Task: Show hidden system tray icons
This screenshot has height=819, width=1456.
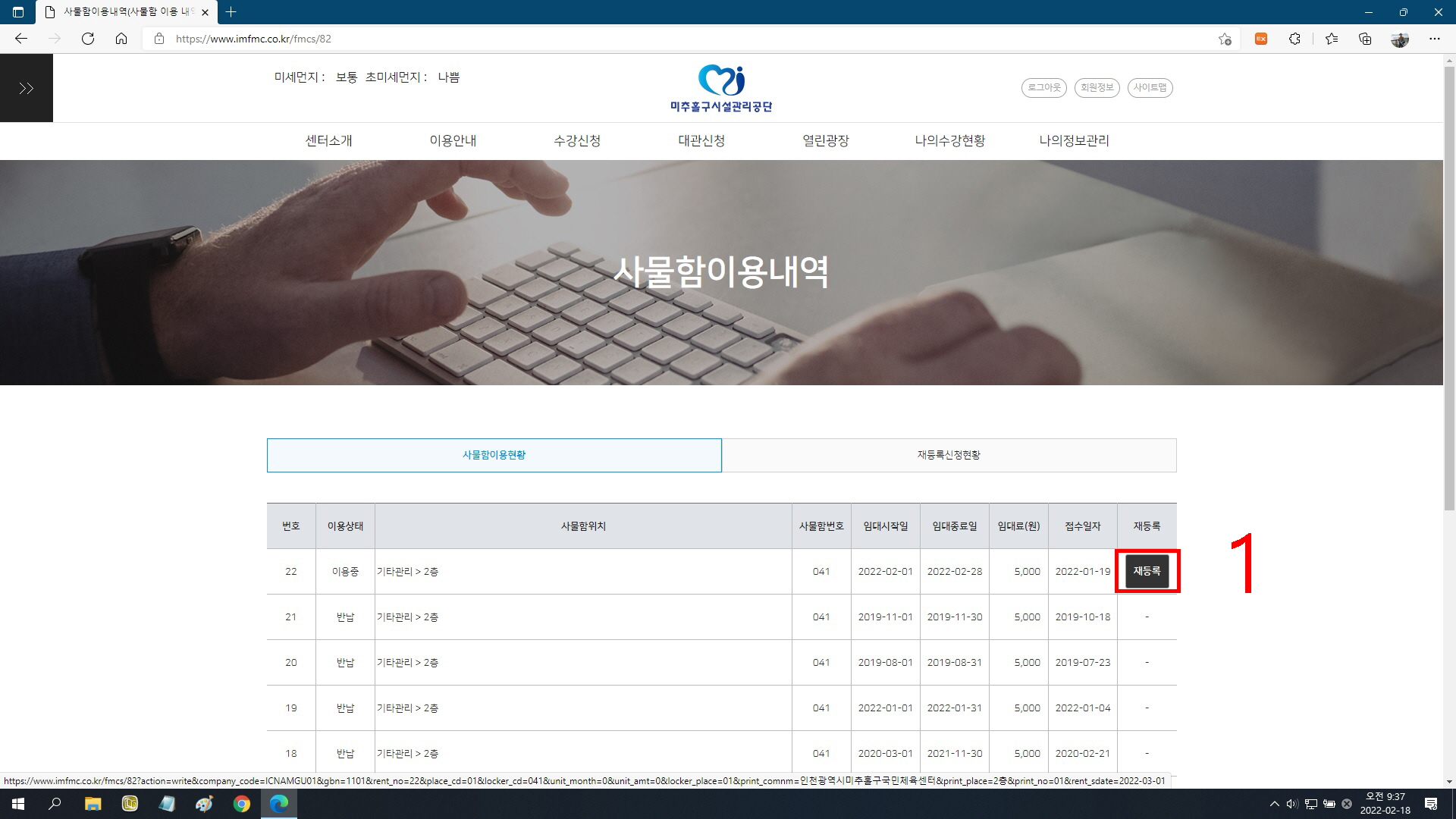Action: [x=1274, y=804]
